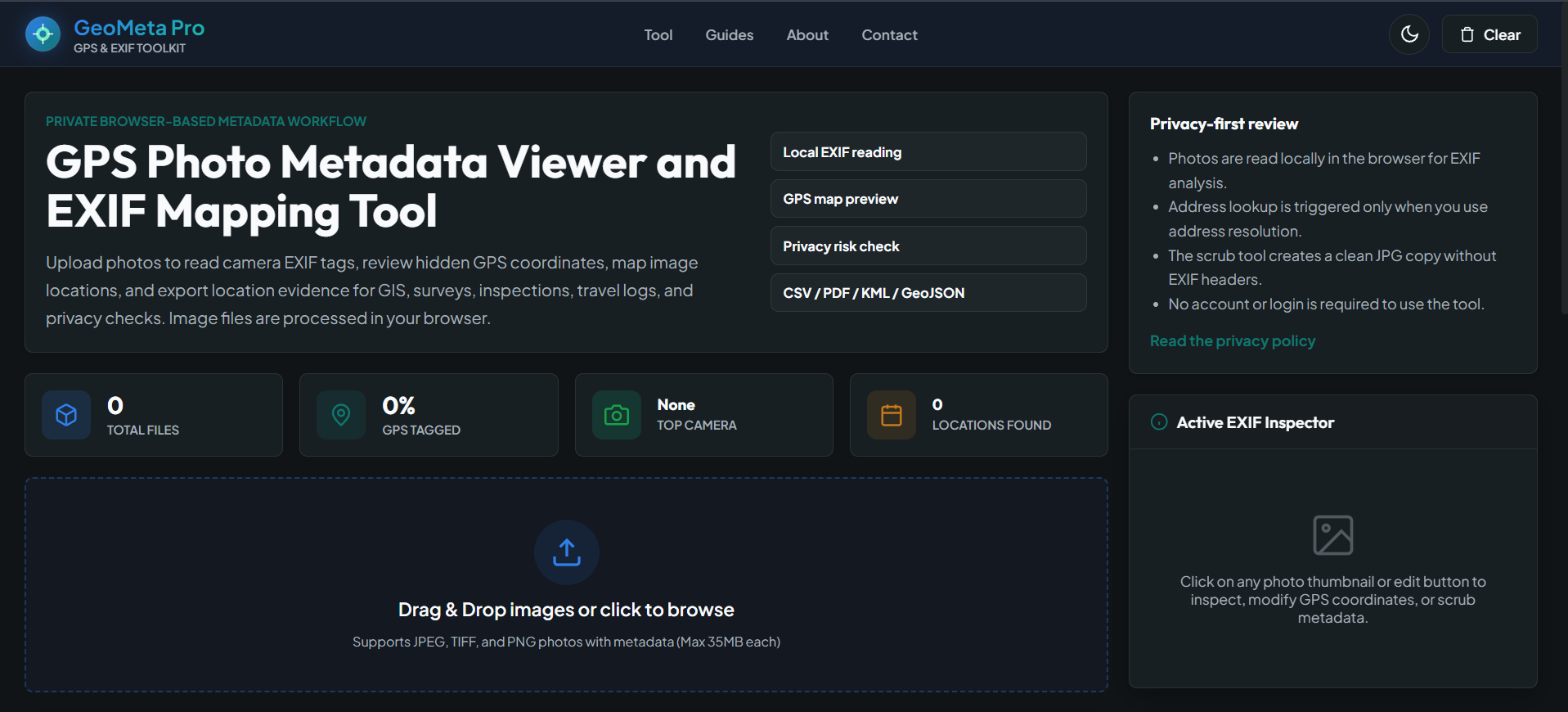This screenshot has height=712, width=1568.
Task: Click the GeoMeta Pro crosshair logo icon
Action: 43,34
